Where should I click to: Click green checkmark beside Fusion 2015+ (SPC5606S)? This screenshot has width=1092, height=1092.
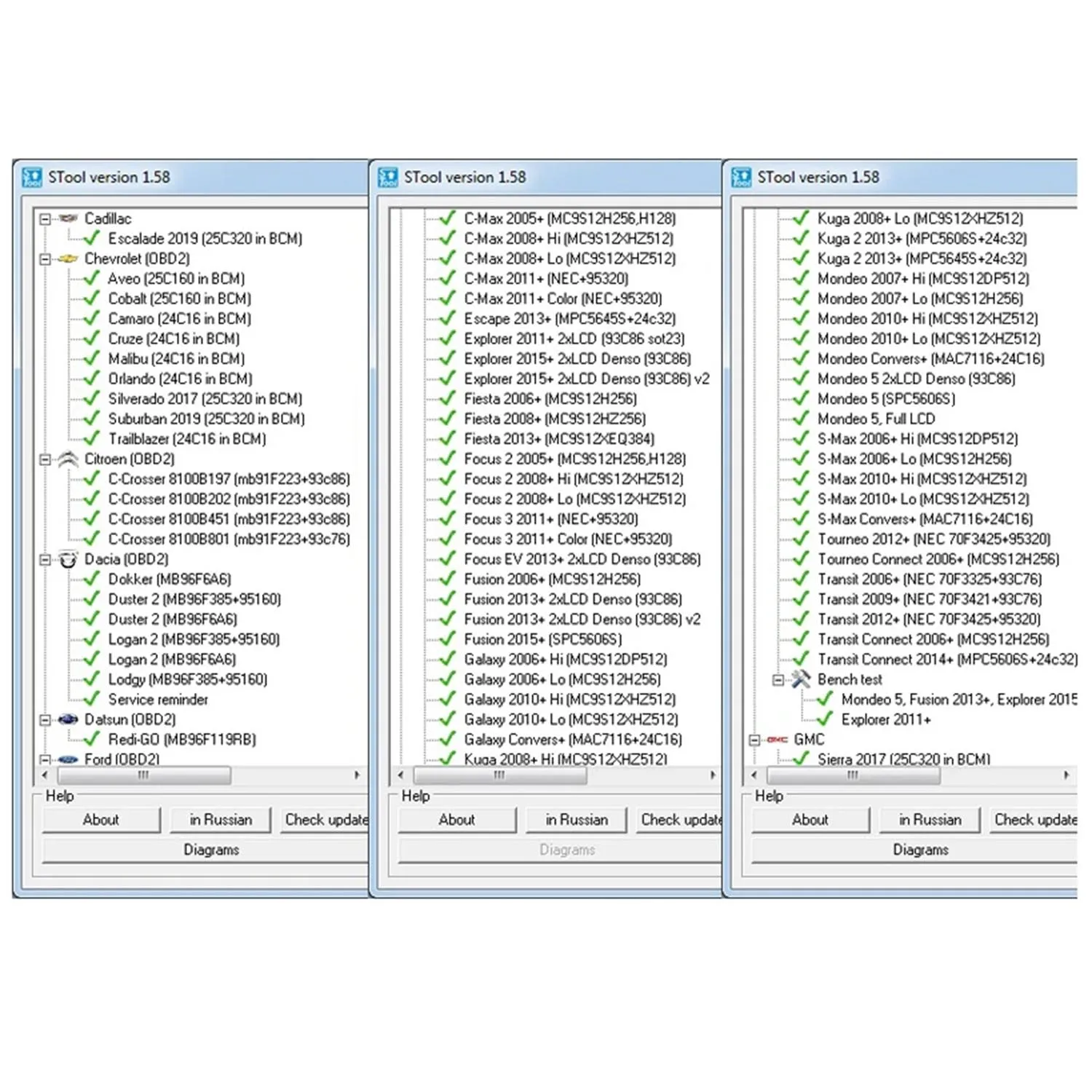[448, 638]
